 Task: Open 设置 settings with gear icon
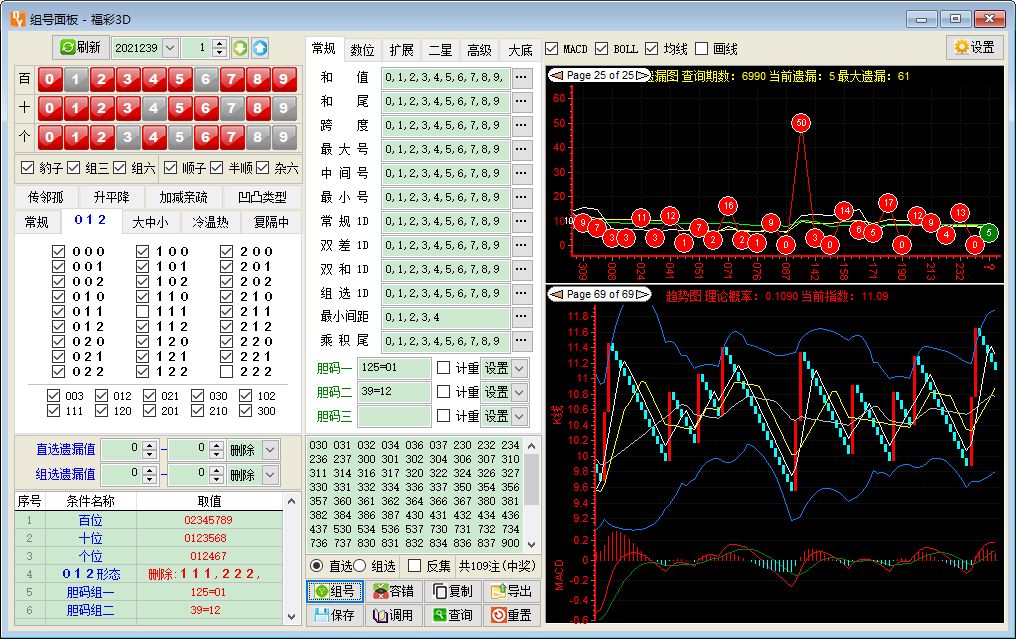click(975, 47)
